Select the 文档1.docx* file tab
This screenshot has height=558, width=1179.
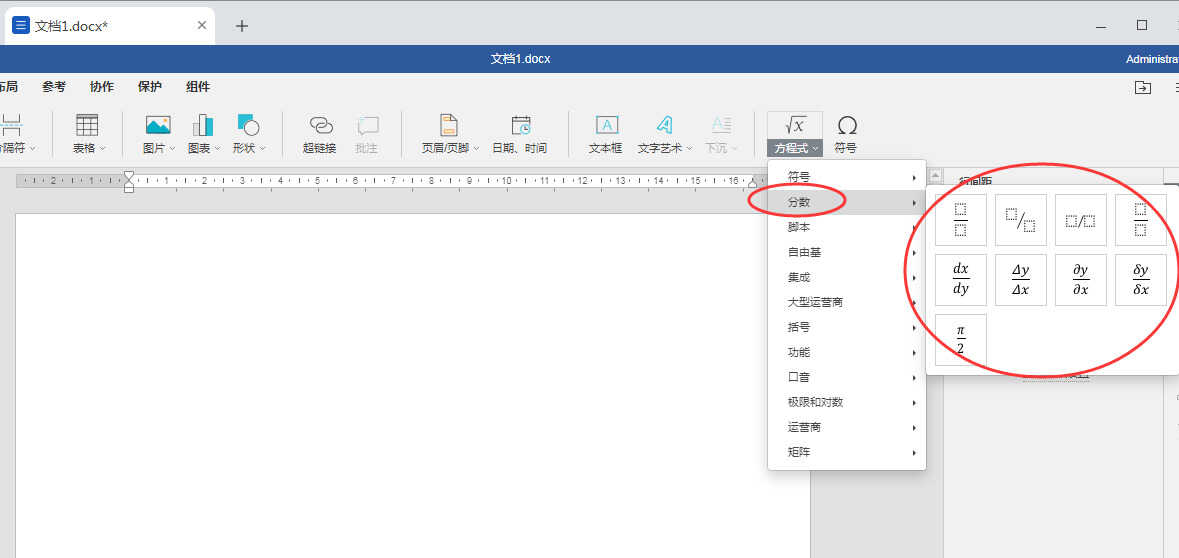tap(110, 26)
